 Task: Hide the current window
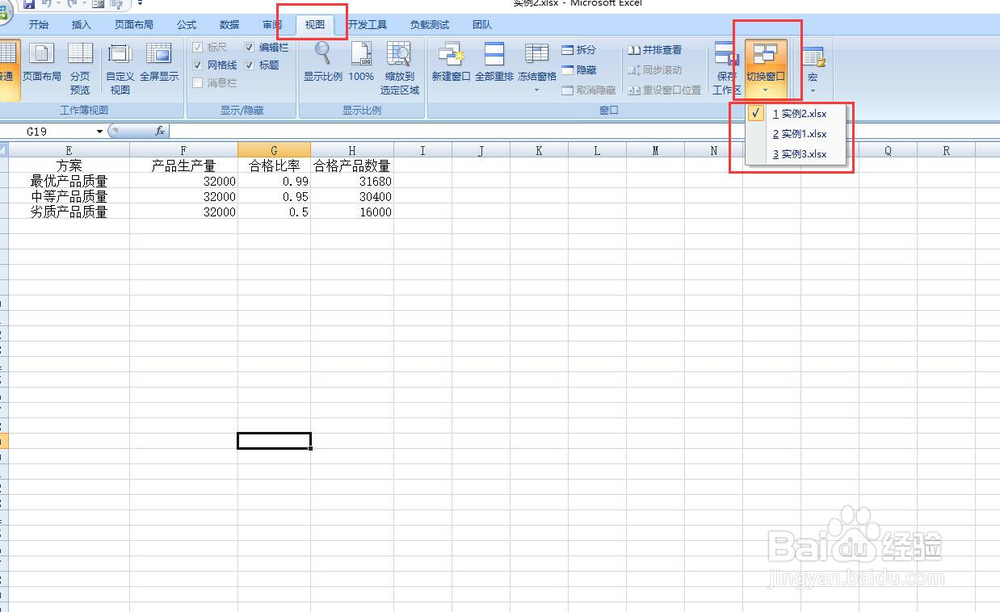[x=579, y=70]
